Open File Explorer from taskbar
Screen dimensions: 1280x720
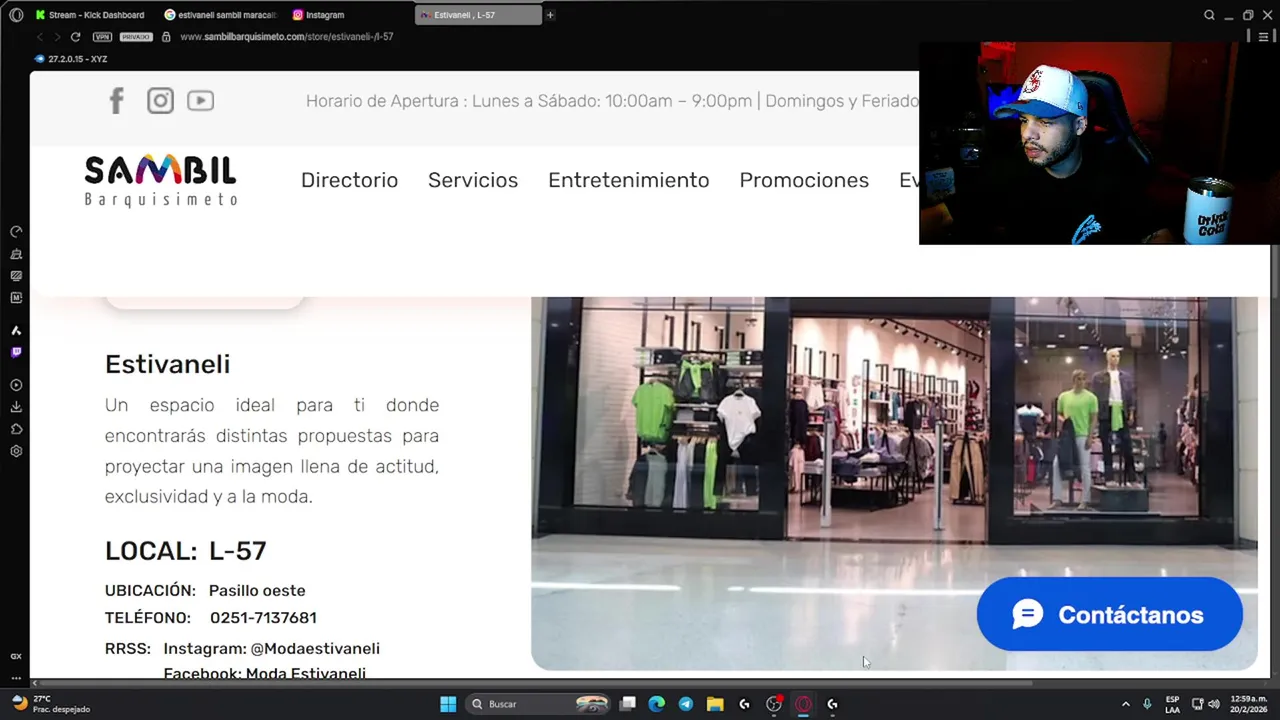[x=715, y=704]
